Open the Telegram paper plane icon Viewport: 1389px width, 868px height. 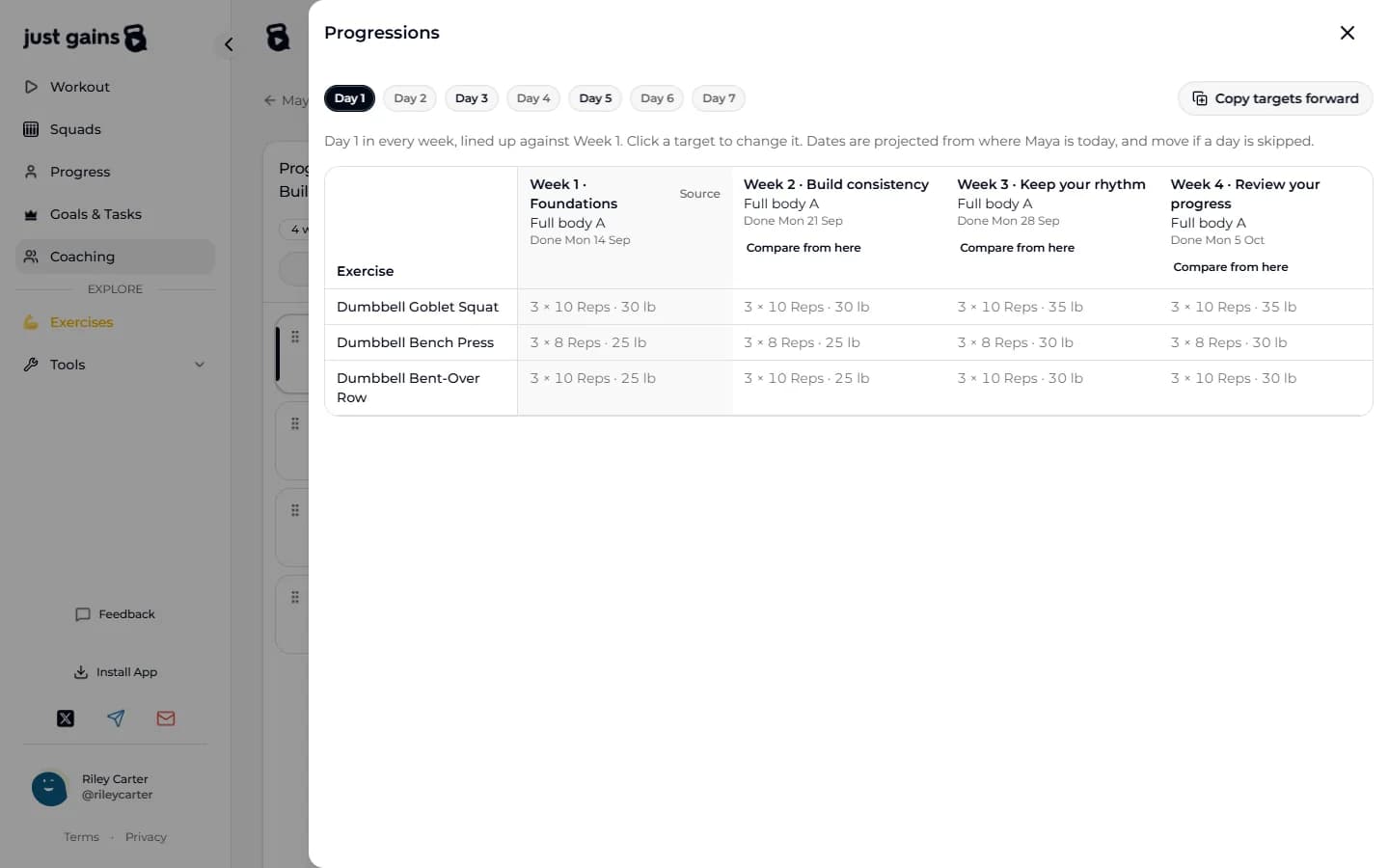pos(116,719)
